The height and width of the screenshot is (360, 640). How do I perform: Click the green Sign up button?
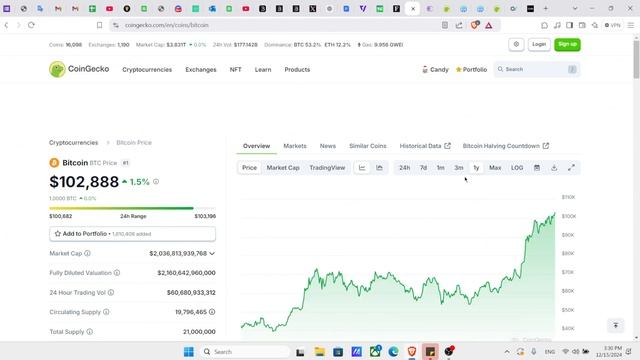click(x=567, y=44)
